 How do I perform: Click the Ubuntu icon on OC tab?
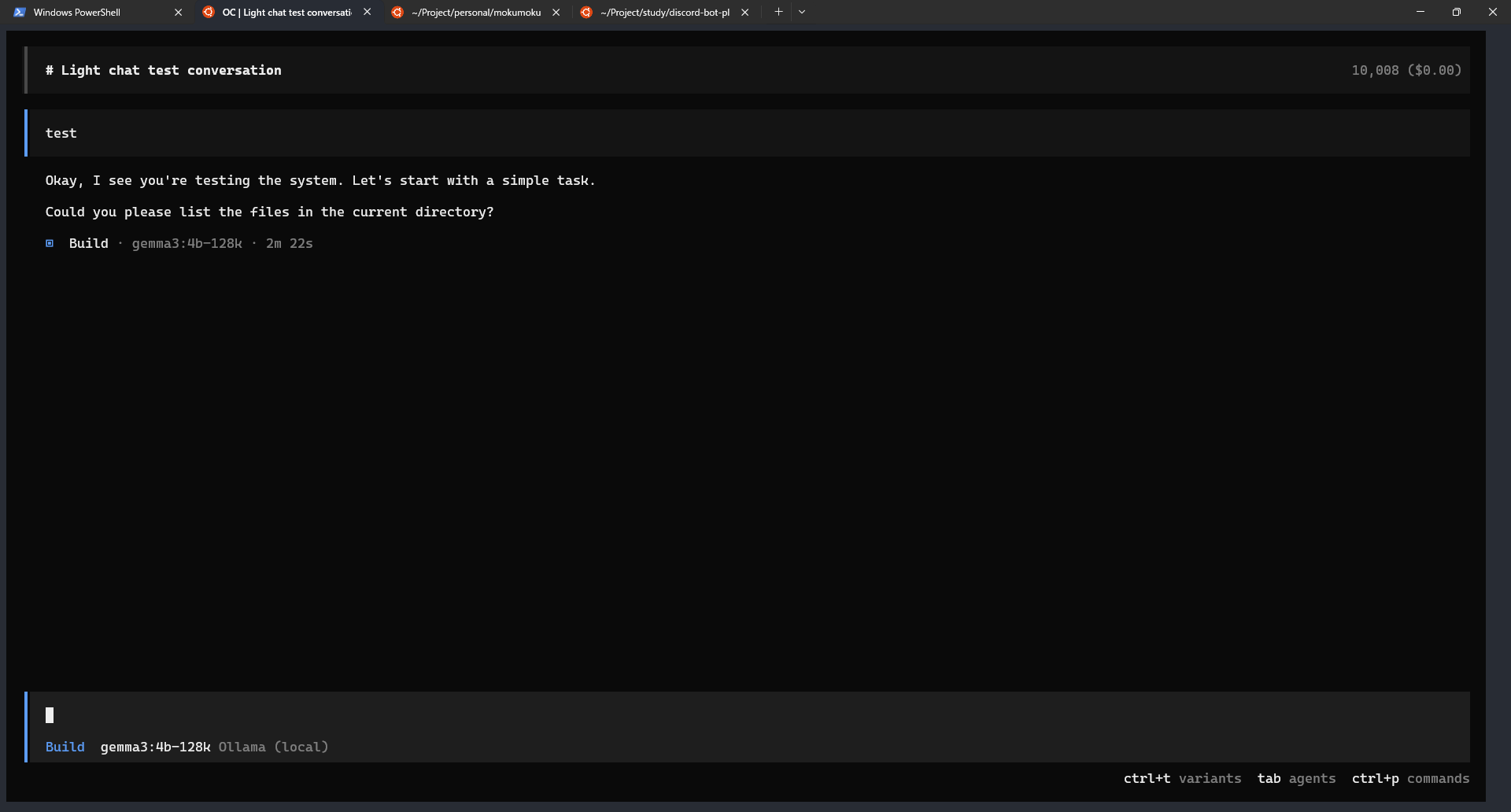[209, 13]
